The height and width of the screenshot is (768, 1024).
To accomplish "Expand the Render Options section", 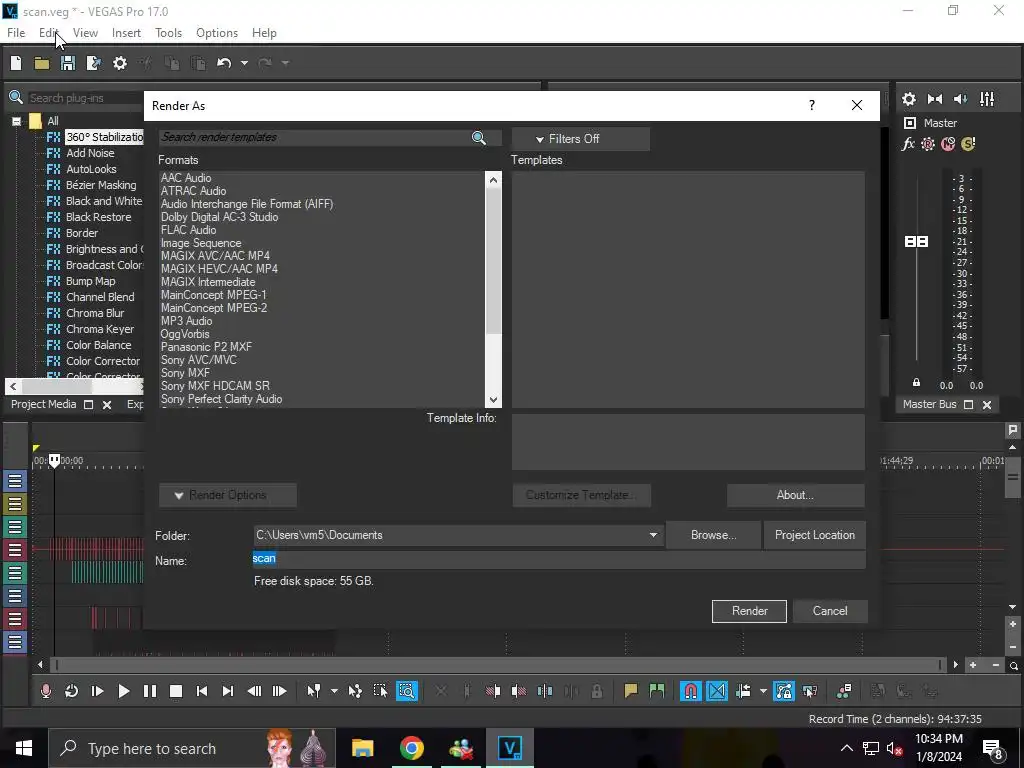I will tap(228, 495).
